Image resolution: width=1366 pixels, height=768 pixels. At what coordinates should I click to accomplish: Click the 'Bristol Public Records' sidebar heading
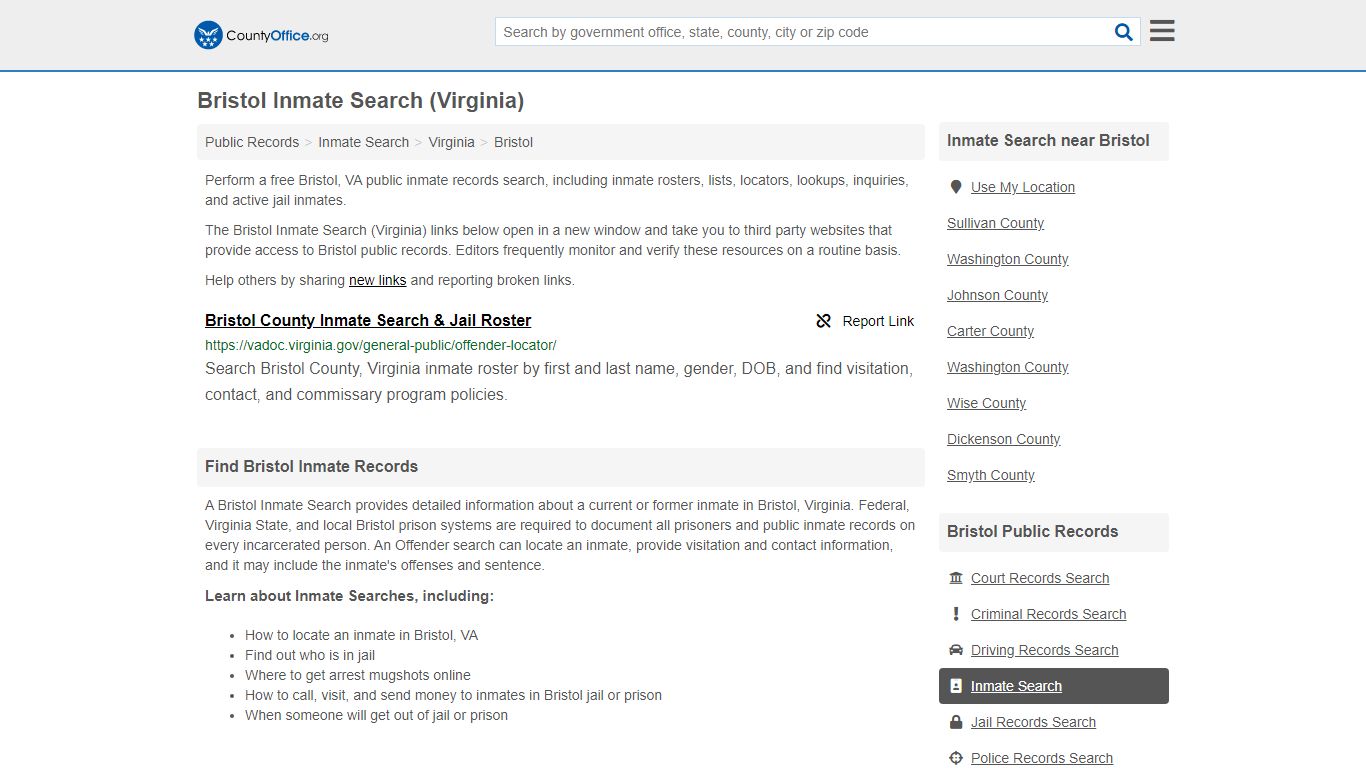click(x=1032, y=532)
